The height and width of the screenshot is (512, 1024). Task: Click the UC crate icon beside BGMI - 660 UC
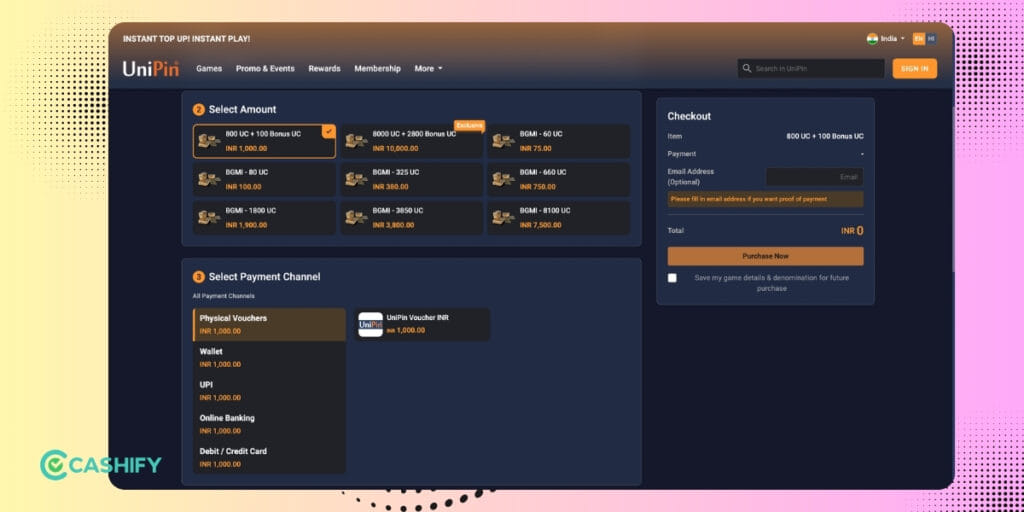pos(503,180)
